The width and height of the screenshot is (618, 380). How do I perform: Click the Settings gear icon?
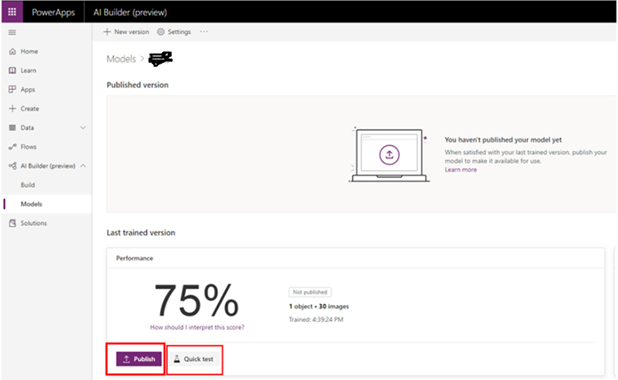(x=160, y=32)
